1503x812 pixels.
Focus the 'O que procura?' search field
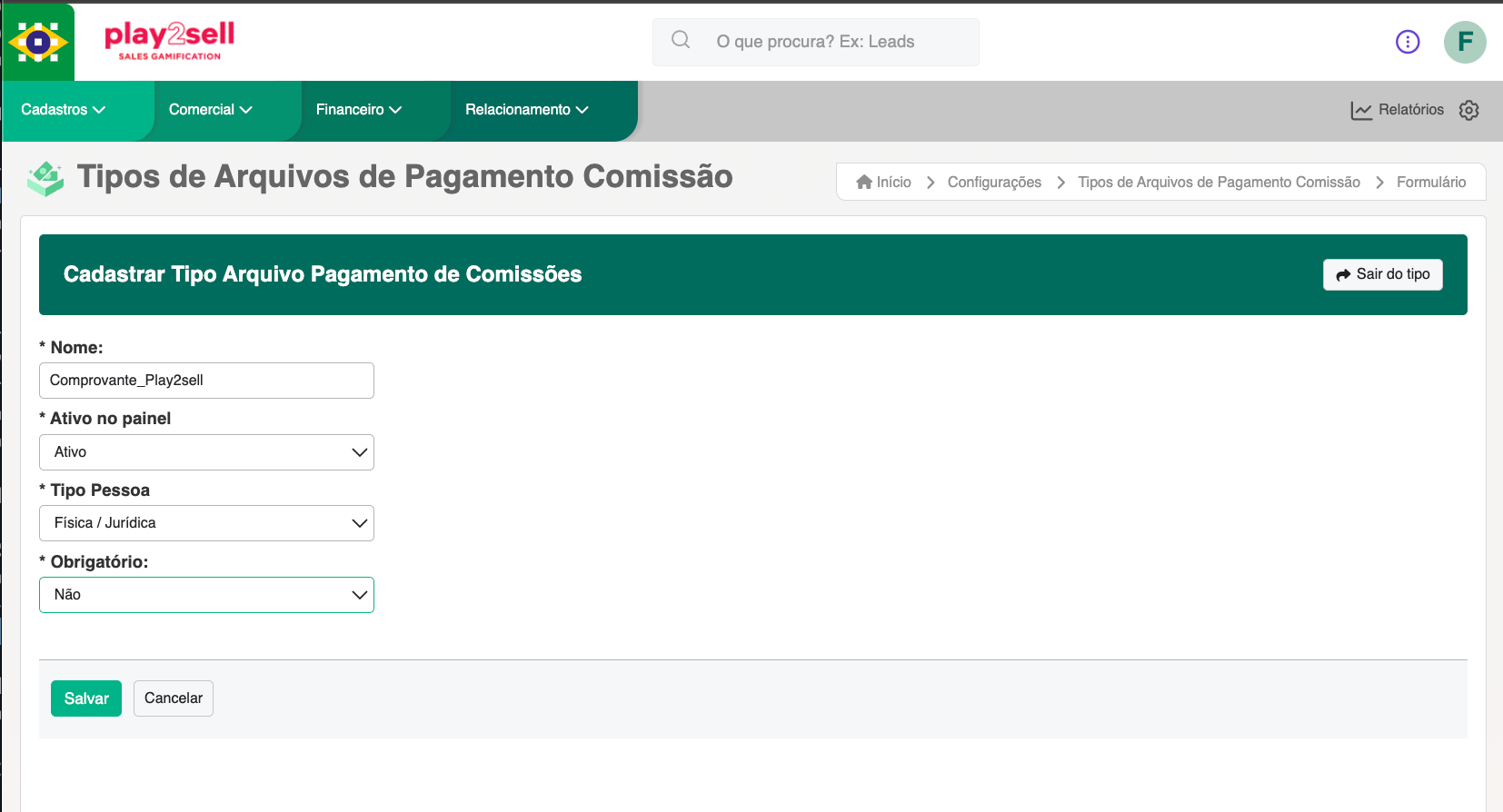coord(816,42)
